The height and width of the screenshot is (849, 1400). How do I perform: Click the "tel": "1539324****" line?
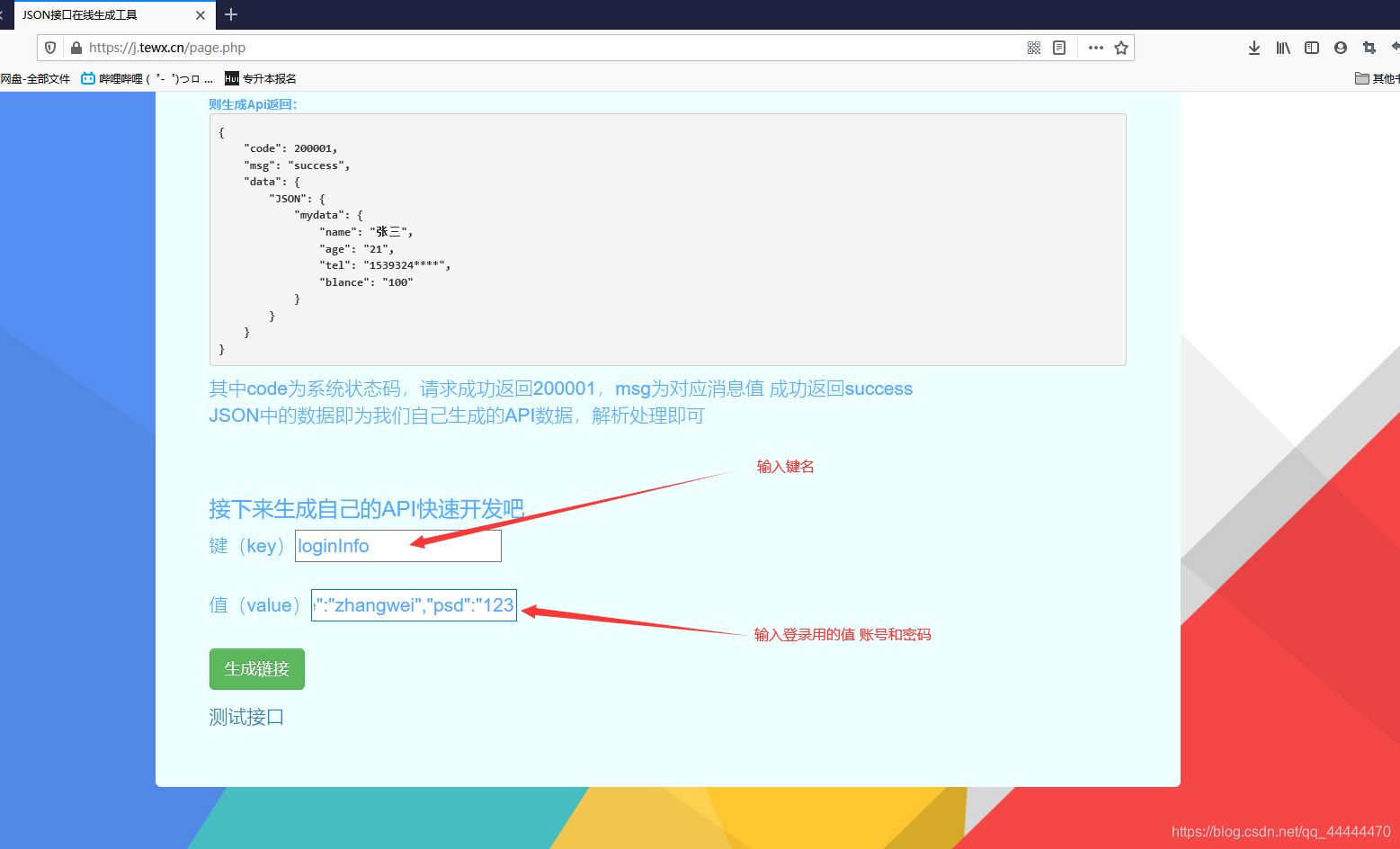click(x=385, y=265)
